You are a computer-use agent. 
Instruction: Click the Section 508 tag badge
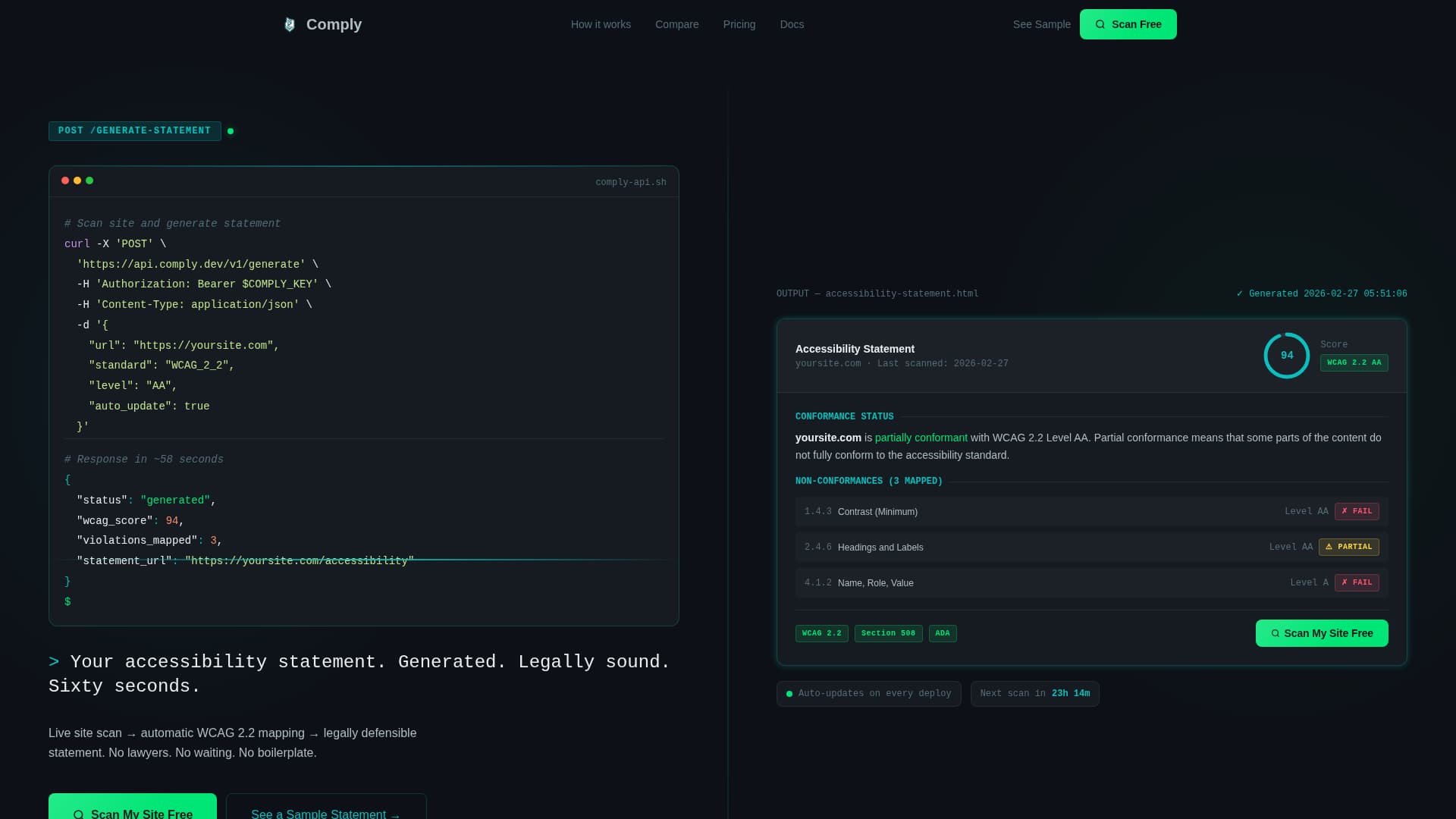coord(888,633)
